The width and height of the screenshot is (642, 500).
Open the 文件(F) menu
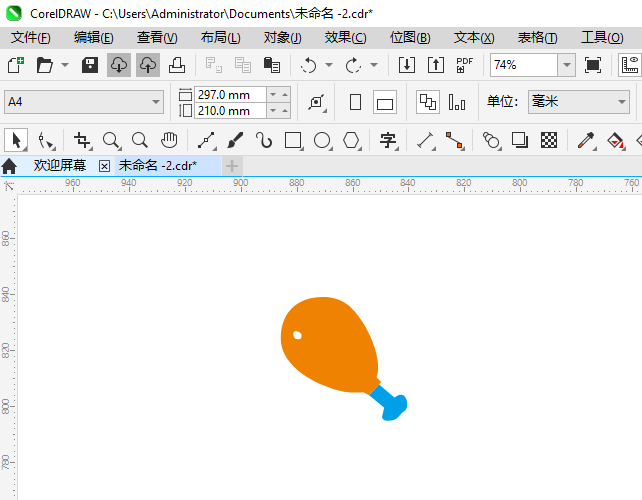[x=31, y=38]
